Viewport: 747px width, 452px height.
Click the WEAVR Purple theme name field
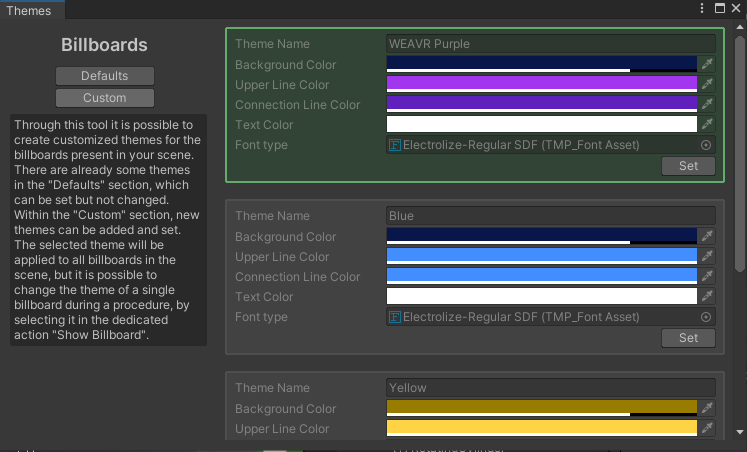pyautogui.click(x=551, y=44)
